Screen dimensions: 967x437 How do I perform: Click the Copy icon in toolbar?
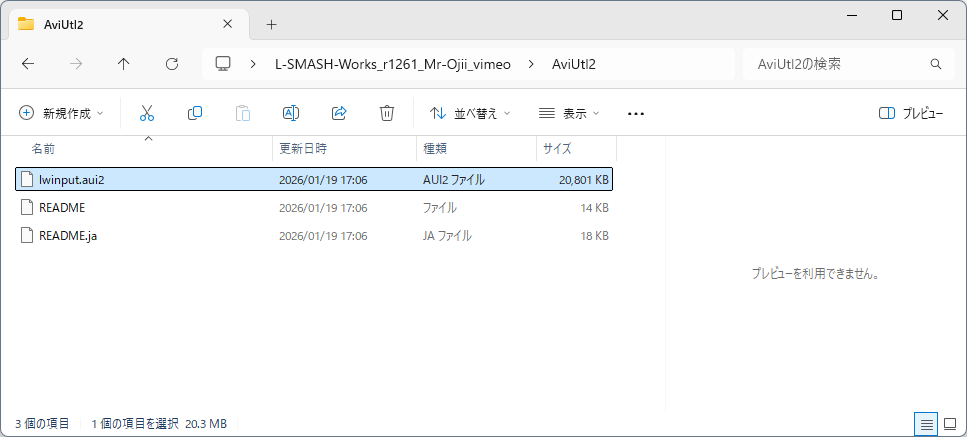coord(195,114)
